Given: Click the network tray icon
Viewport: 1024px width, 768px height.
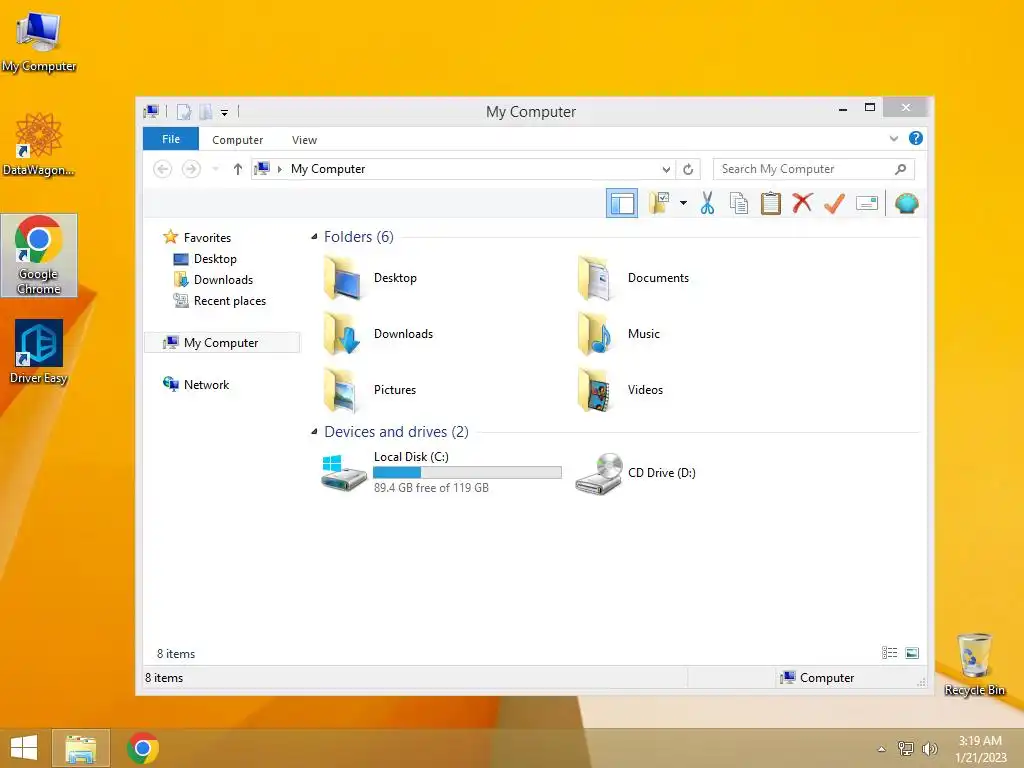Looking at the screenshot, I should (905, 748).
